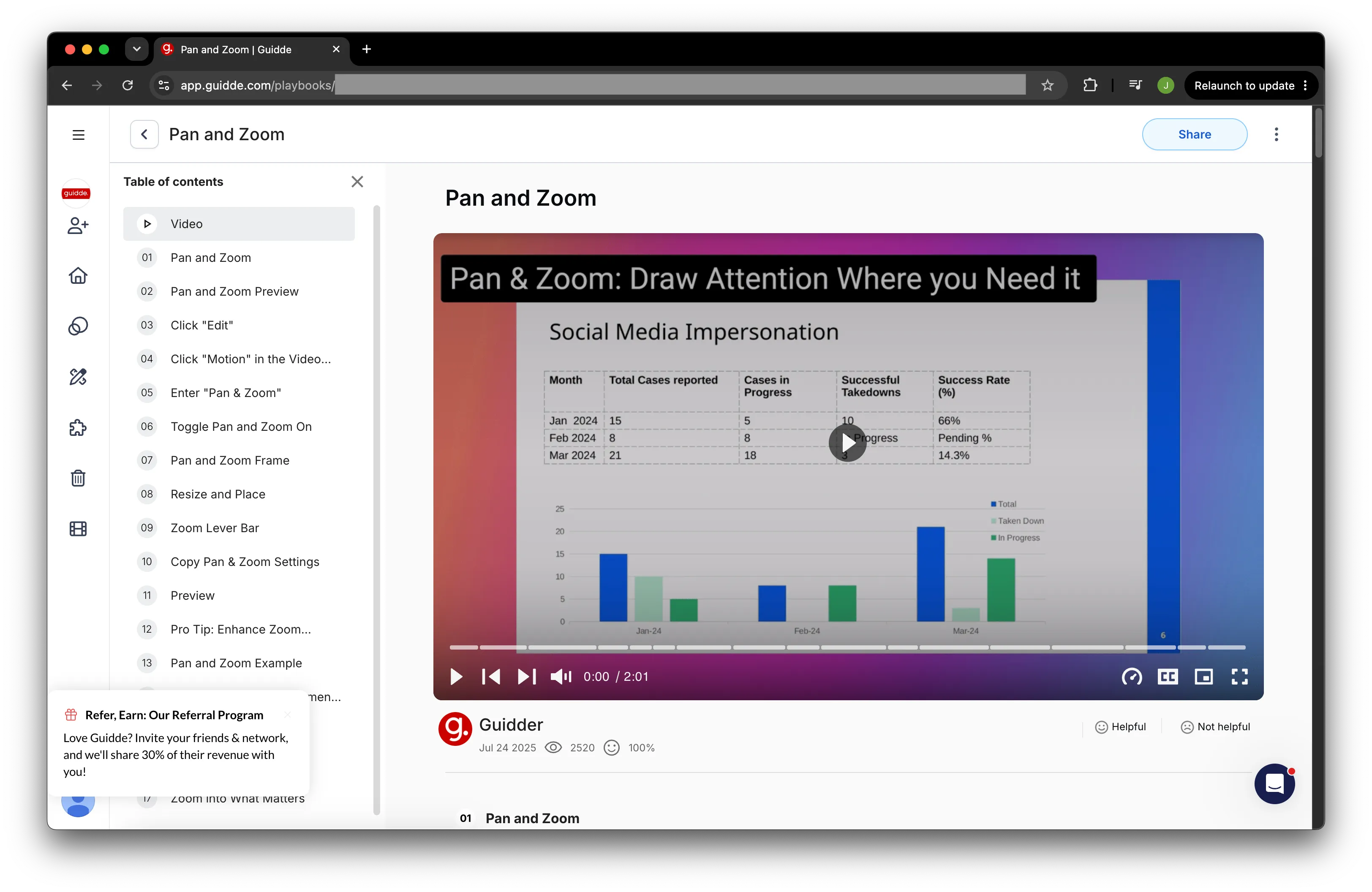Close the referral program popup
The width and height of the screenshot is (1372, 892).
[287, 715]
